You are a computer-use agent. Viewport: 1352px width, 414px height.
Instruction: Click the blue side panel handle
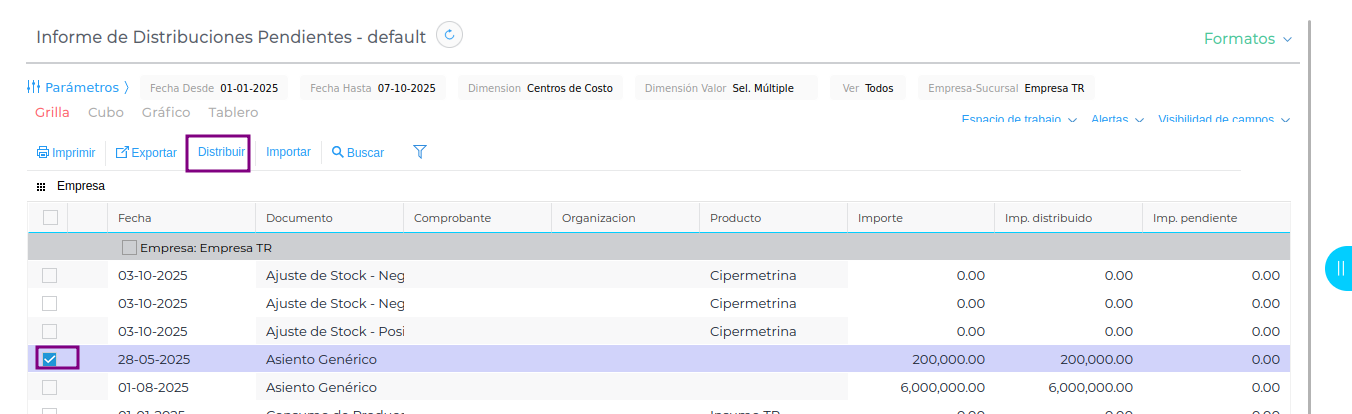(x=1339, y=268)
